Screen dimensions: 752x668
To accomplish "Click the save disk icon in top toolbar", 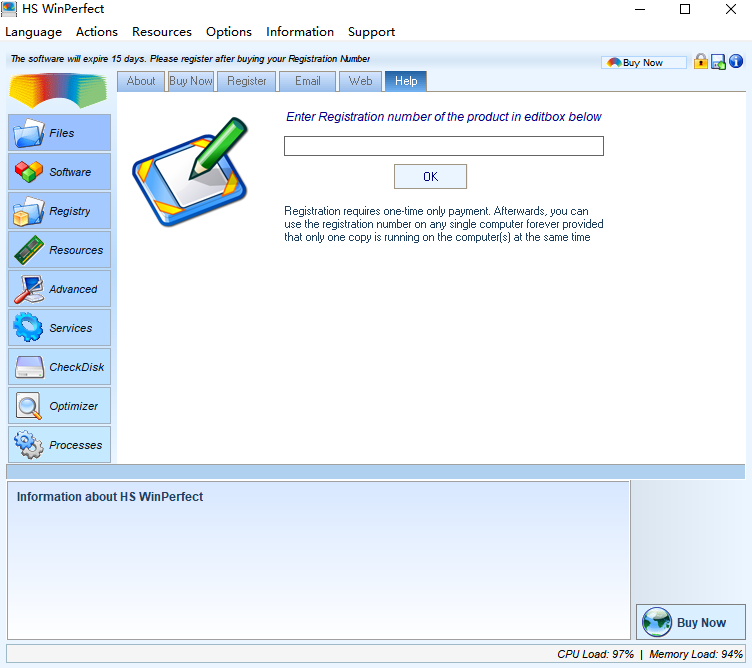I will click(718, 62).
